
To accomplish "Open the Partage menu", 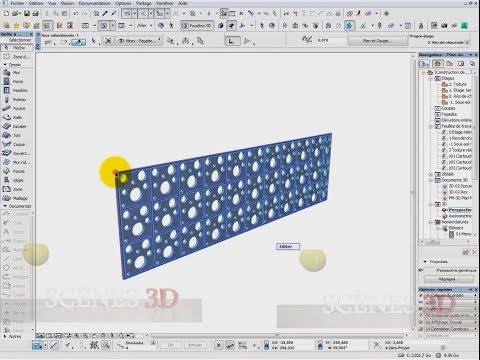I will (x=144, y=3).
